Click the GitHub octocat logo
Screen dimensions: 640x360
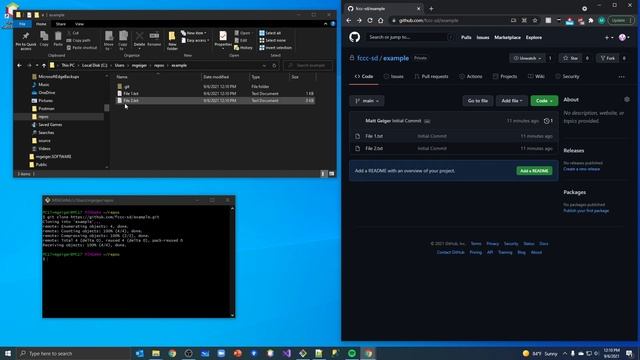[x=355, y=37]
